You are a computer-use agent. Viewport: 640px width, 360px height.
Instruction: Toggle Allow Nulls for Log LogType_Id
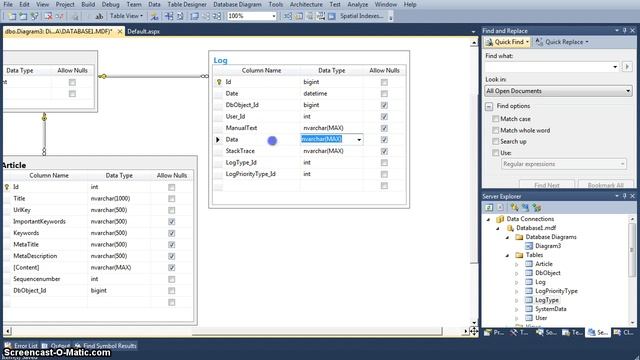[x=384, y=163]
